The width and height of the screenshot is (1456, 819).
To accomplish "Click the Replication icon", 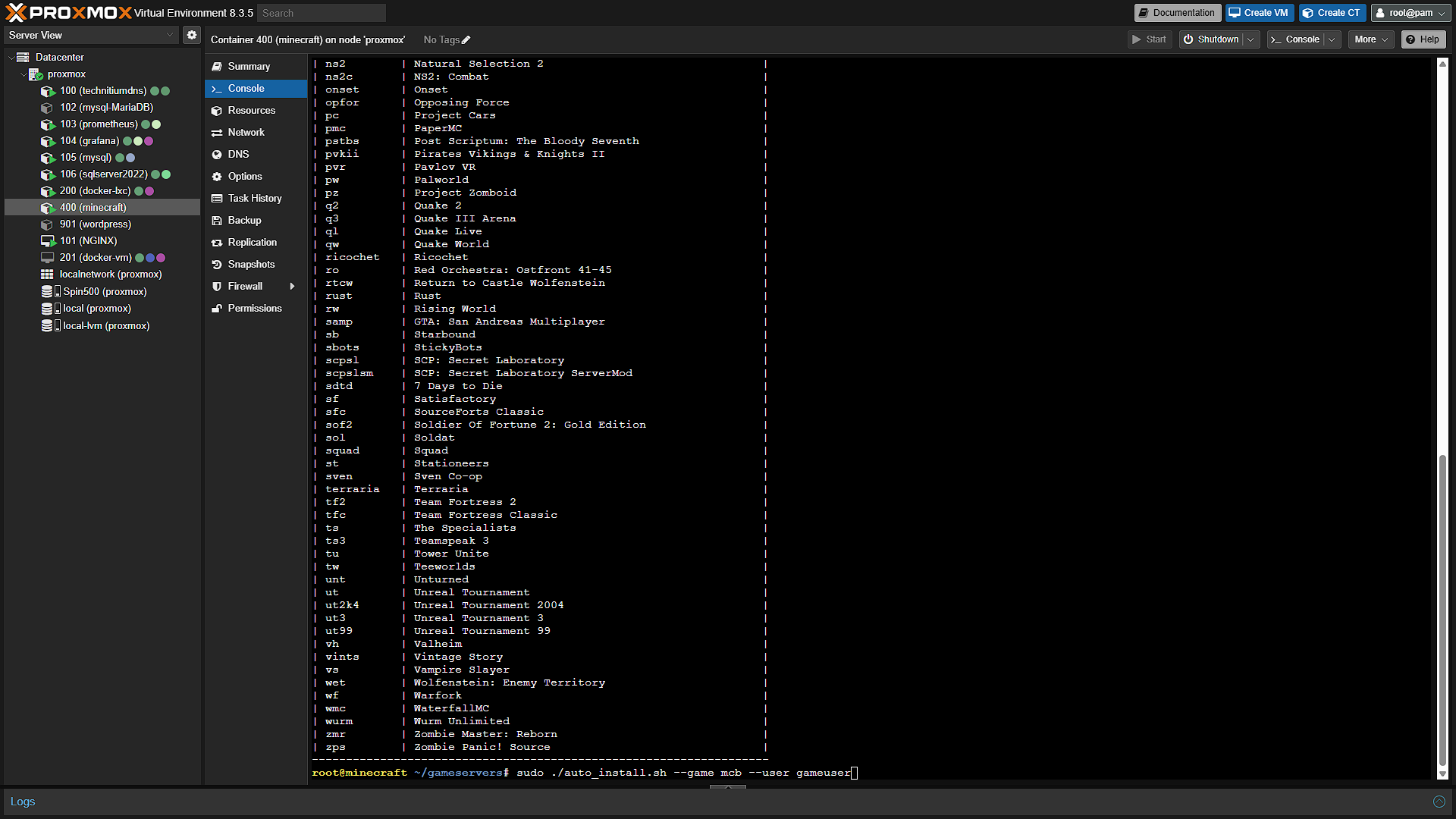I will [217, 243].
